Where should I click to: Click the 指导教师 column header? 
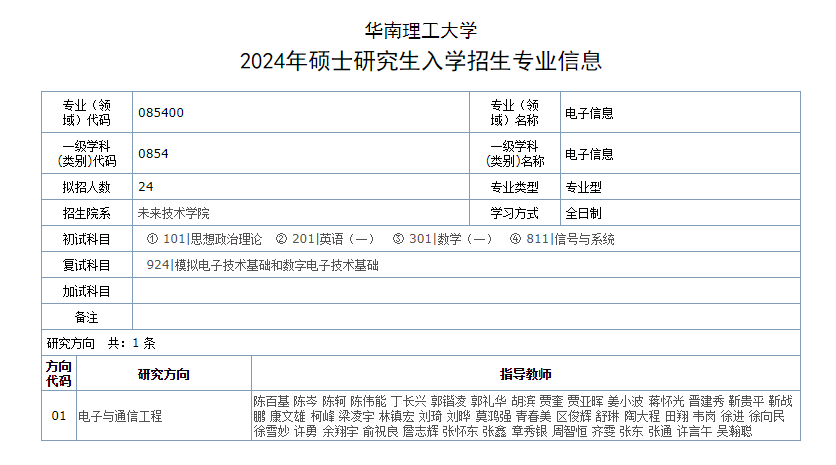[x=526, y=374]
